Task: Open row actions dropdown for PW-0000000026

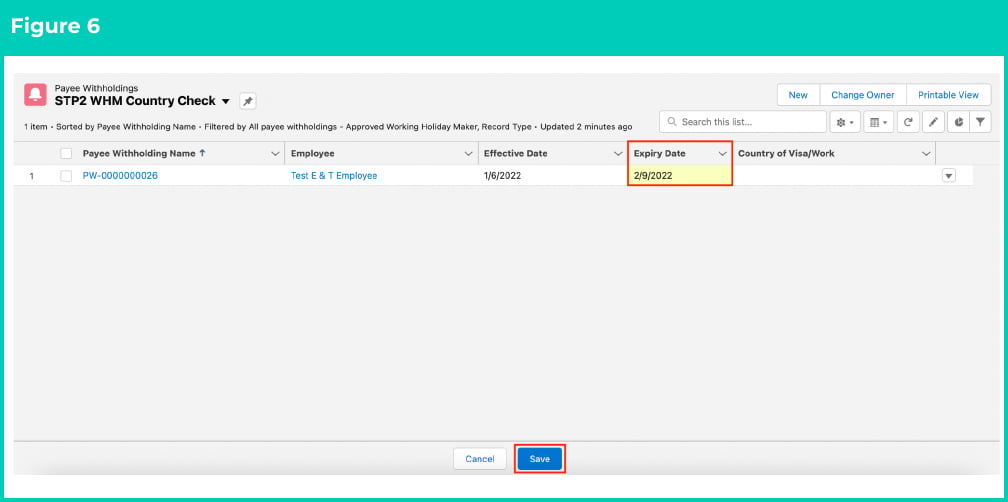Action: point(949,175)
